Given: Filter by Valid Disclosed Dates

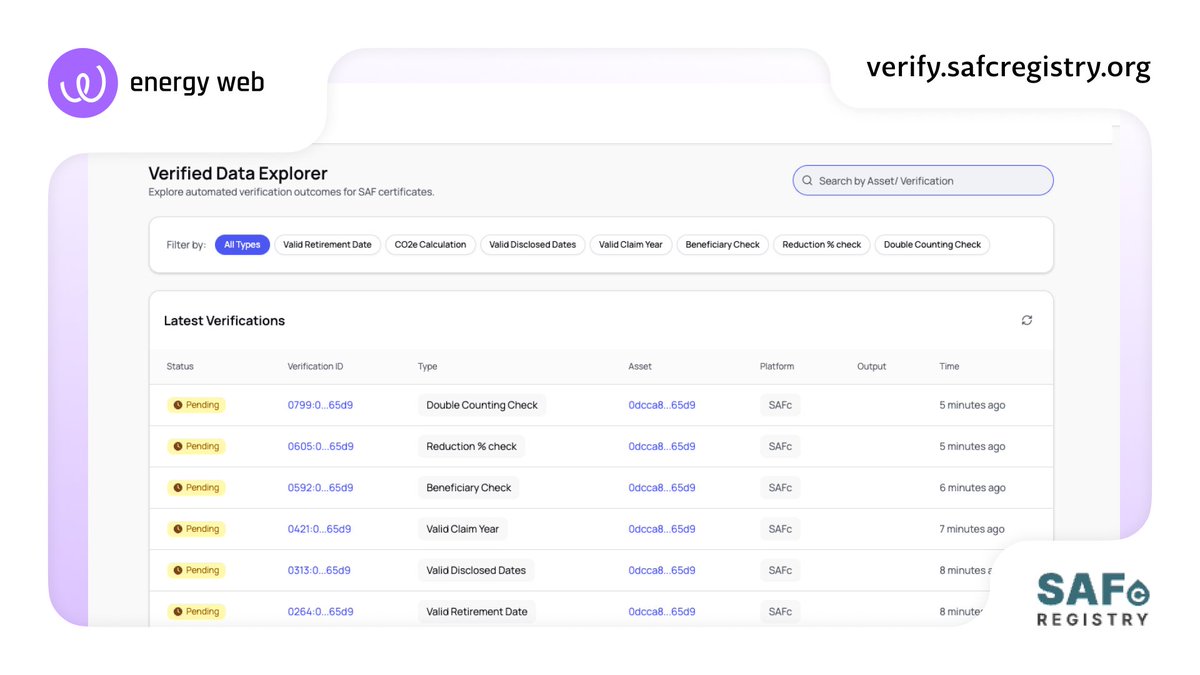Looking at the screenshot, I should coord(532,244).
